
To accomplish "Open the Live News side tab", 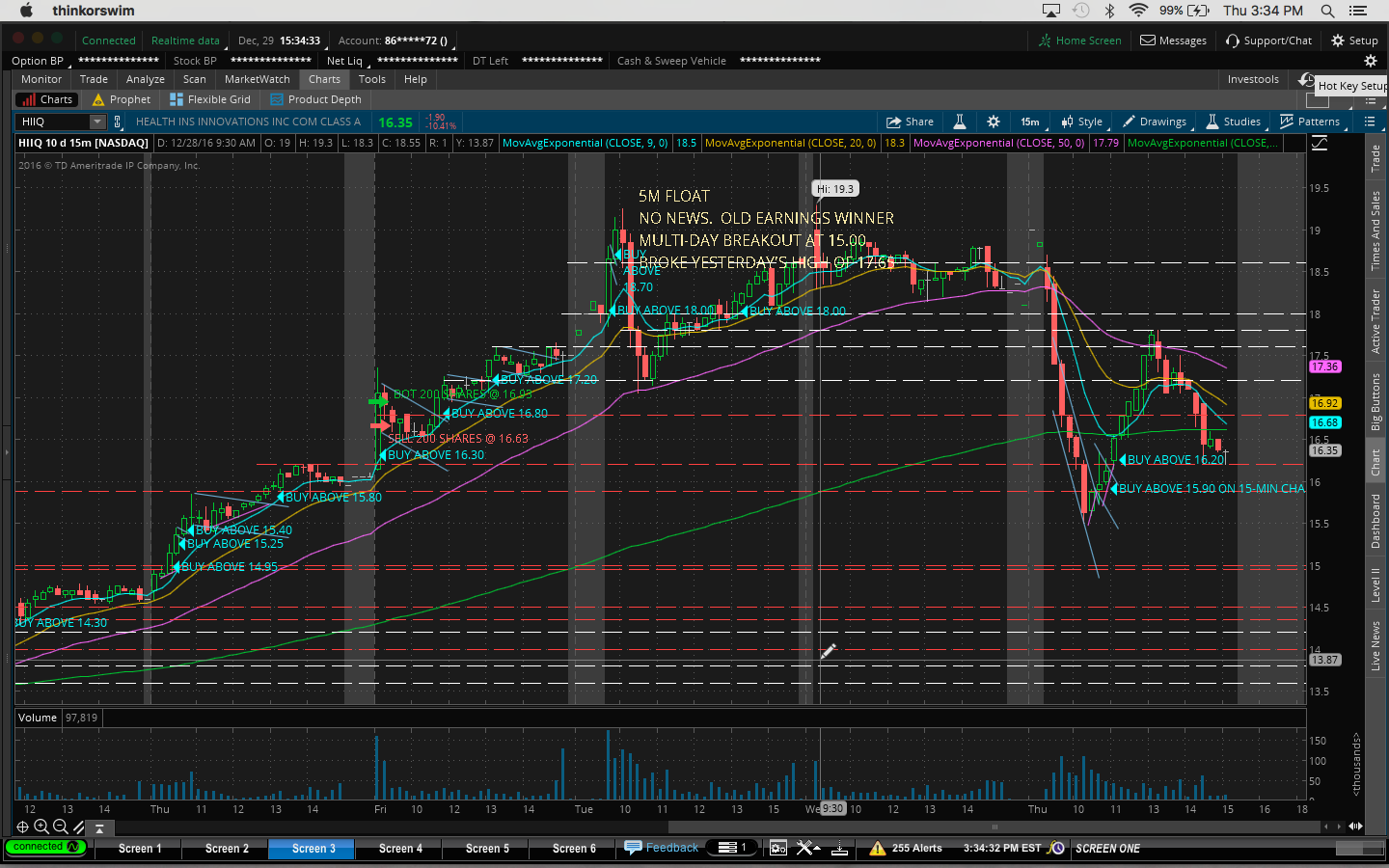I will [1376, 646].
